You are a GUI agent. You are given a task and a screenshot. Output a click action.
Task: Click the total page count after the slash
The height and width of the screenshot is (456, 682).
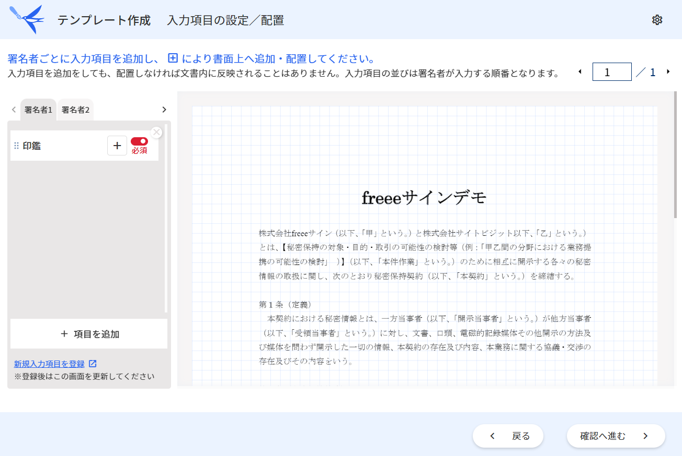tap(652, 72)
